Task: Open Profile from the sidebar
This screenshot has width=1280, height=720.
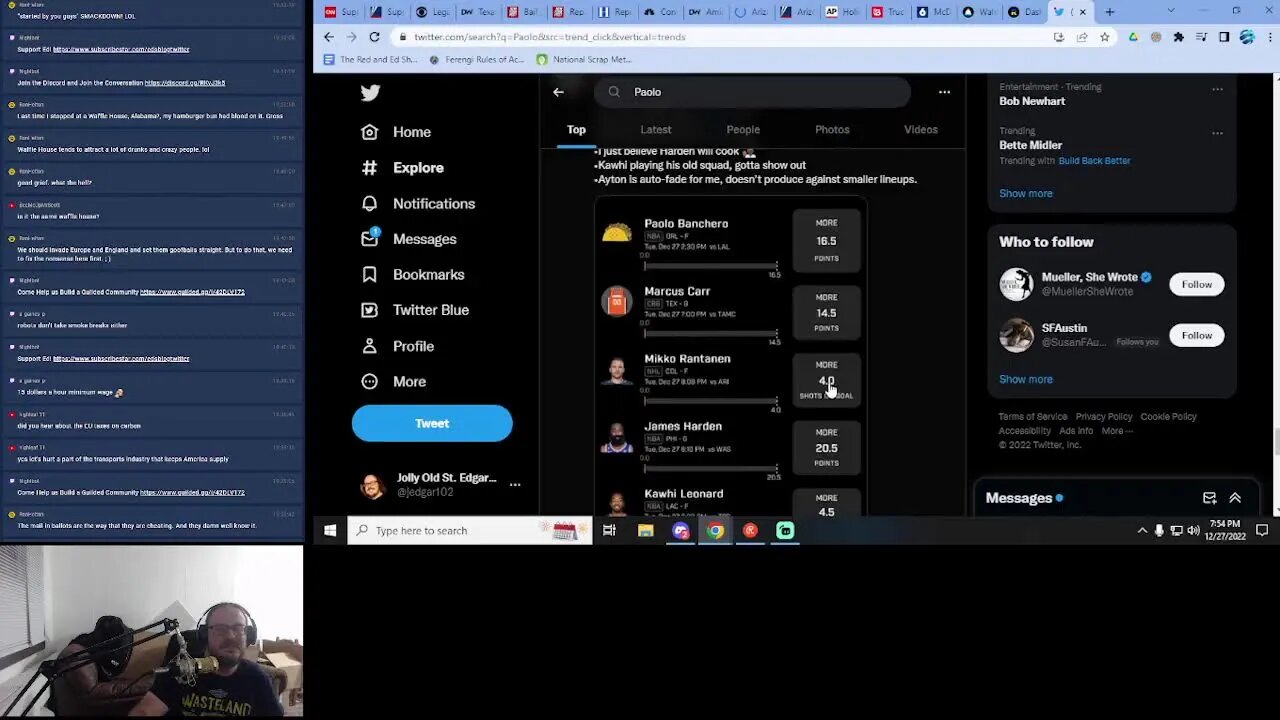Action: [397, 346]
